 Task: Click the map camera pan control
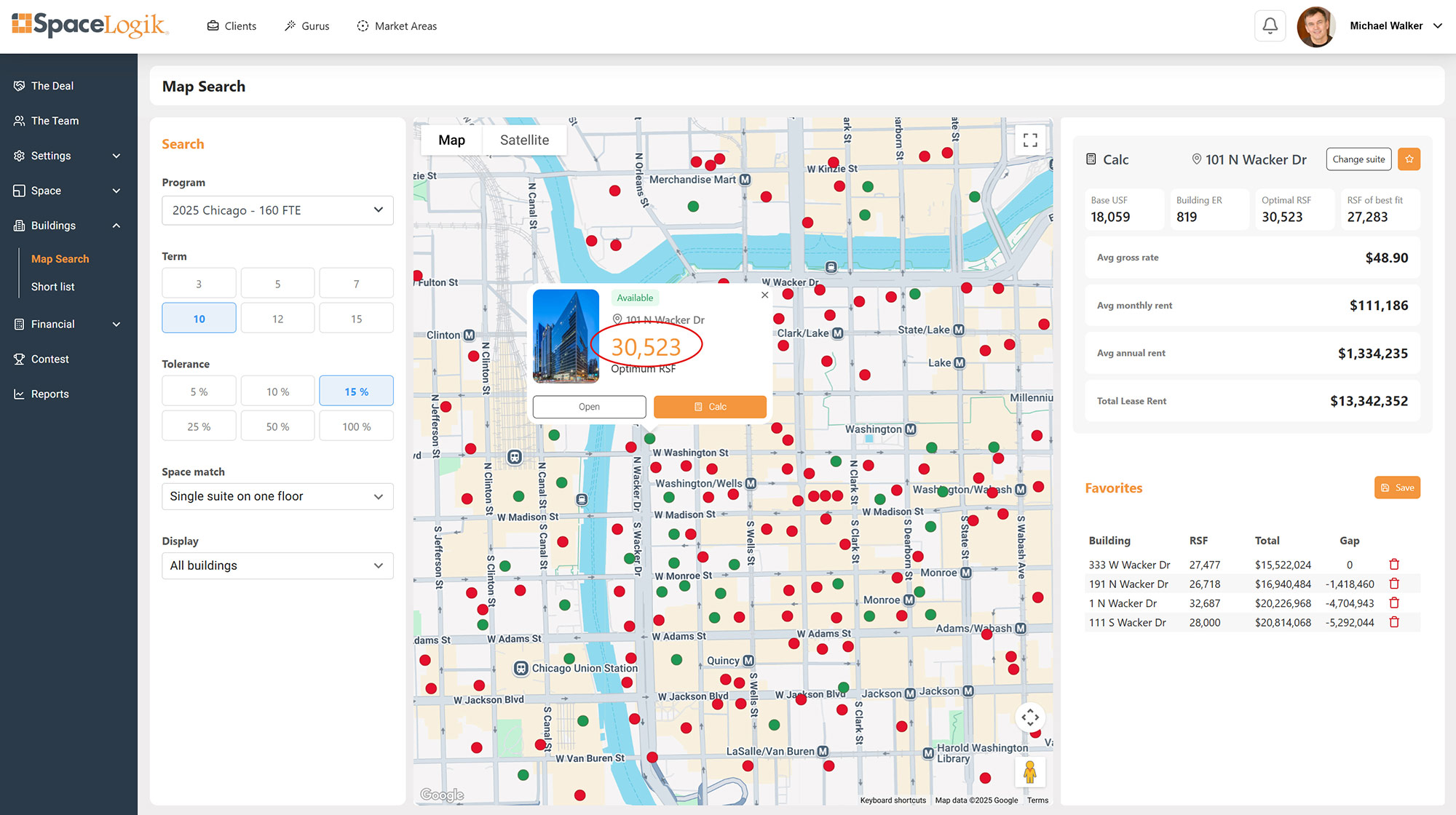click(1029, 717)
